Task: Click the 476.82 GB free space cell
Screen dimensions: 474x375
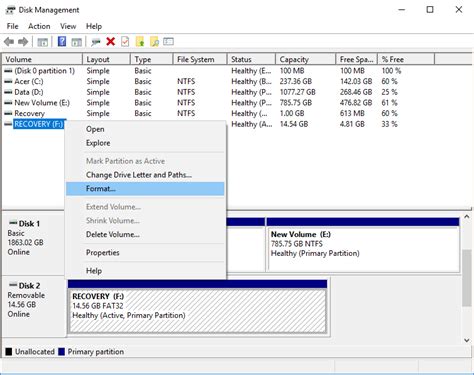Action: 356,103
